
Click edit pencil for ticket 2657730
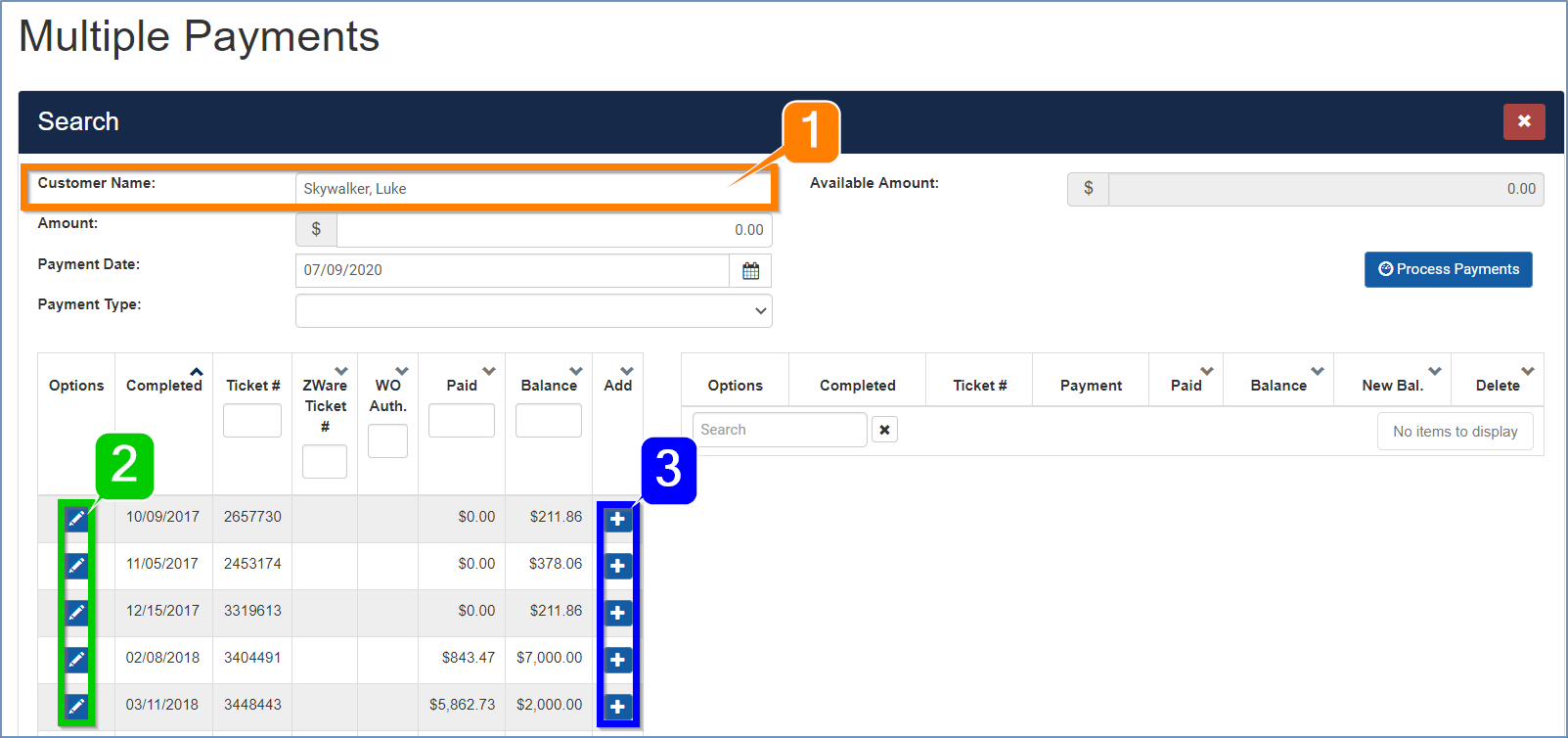[x=76, y=519]
